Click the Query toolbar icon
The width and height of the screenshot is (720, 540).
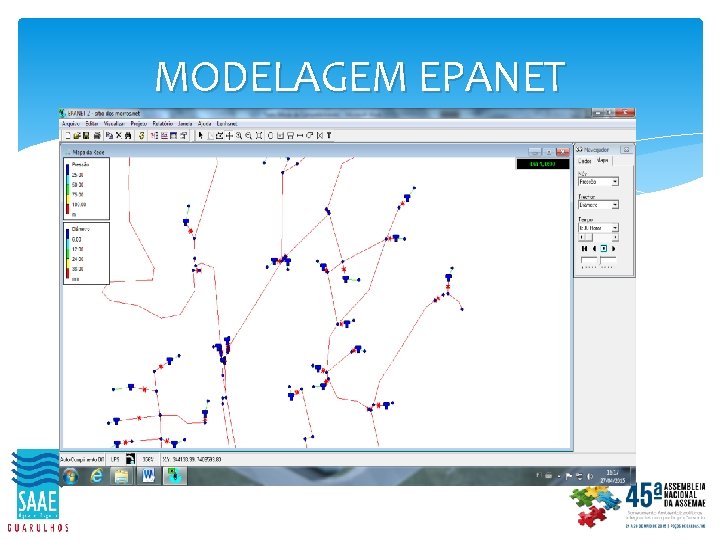(155, 135)
